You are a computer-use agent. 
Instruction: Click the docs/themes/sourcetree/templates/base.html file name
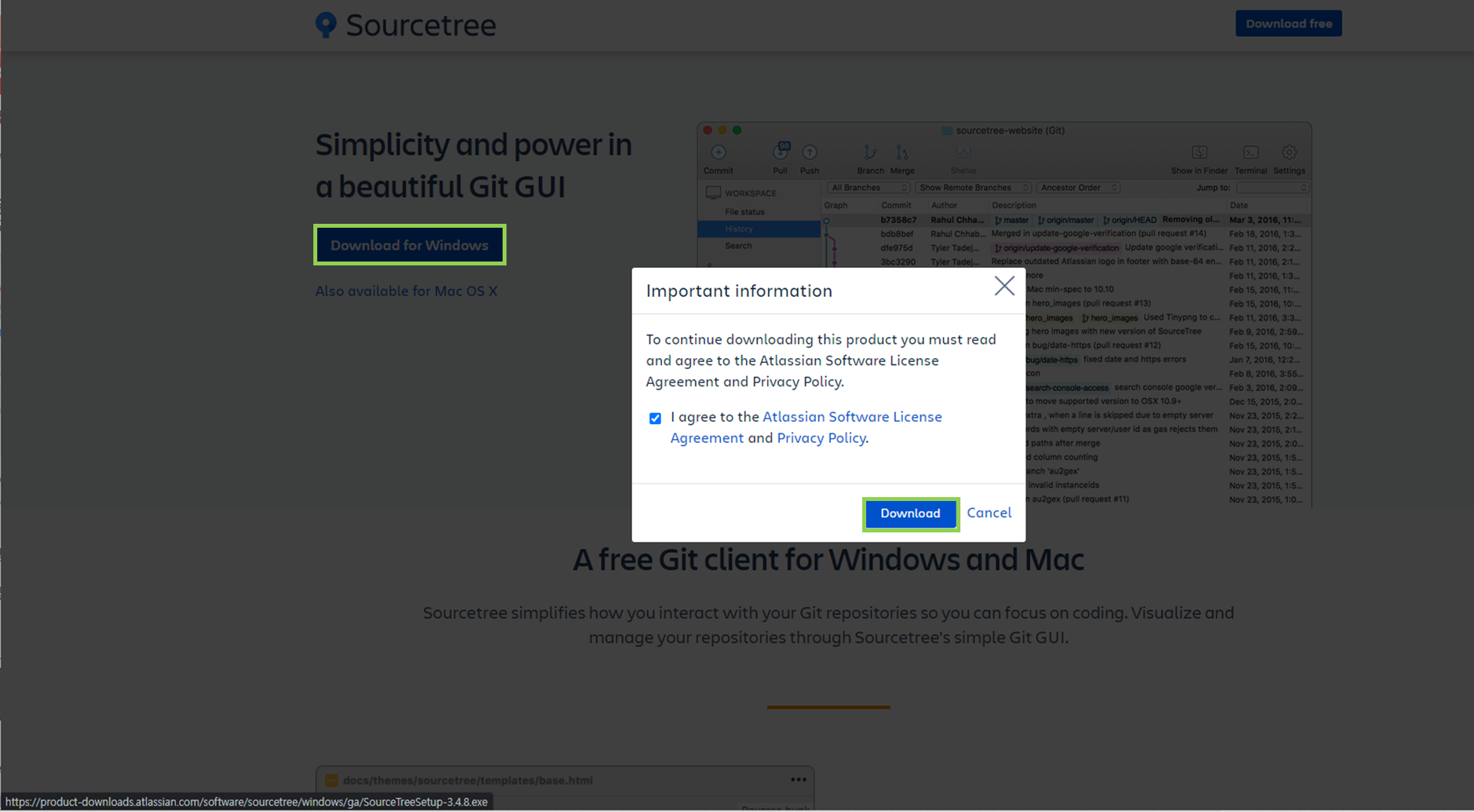pos(467,781)
